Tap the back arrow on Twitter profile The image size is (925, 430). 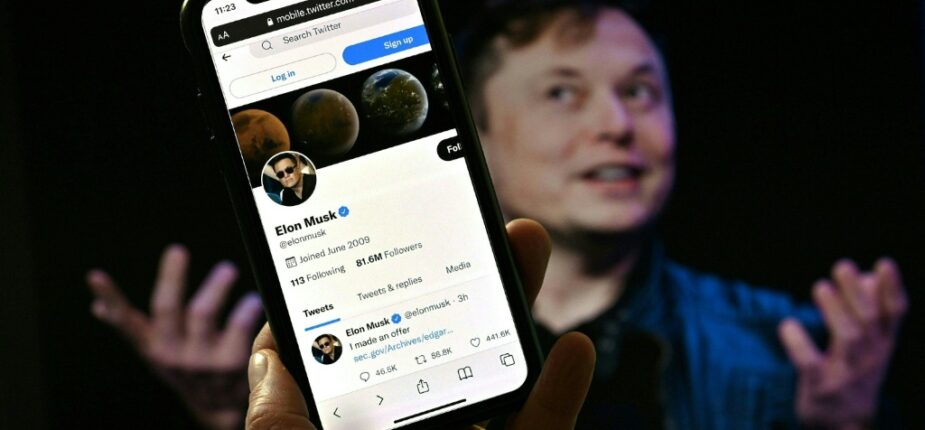226,57
